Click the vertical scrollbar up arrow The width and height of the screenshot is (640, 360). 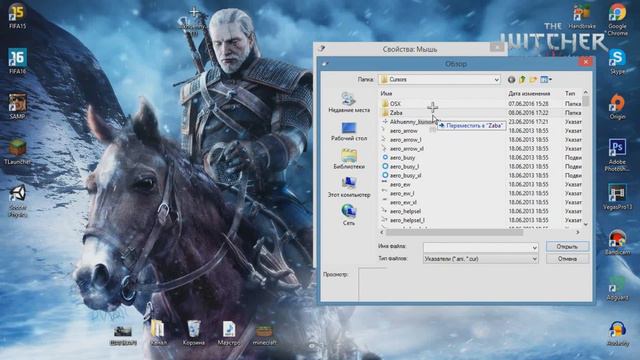(586, 93)
